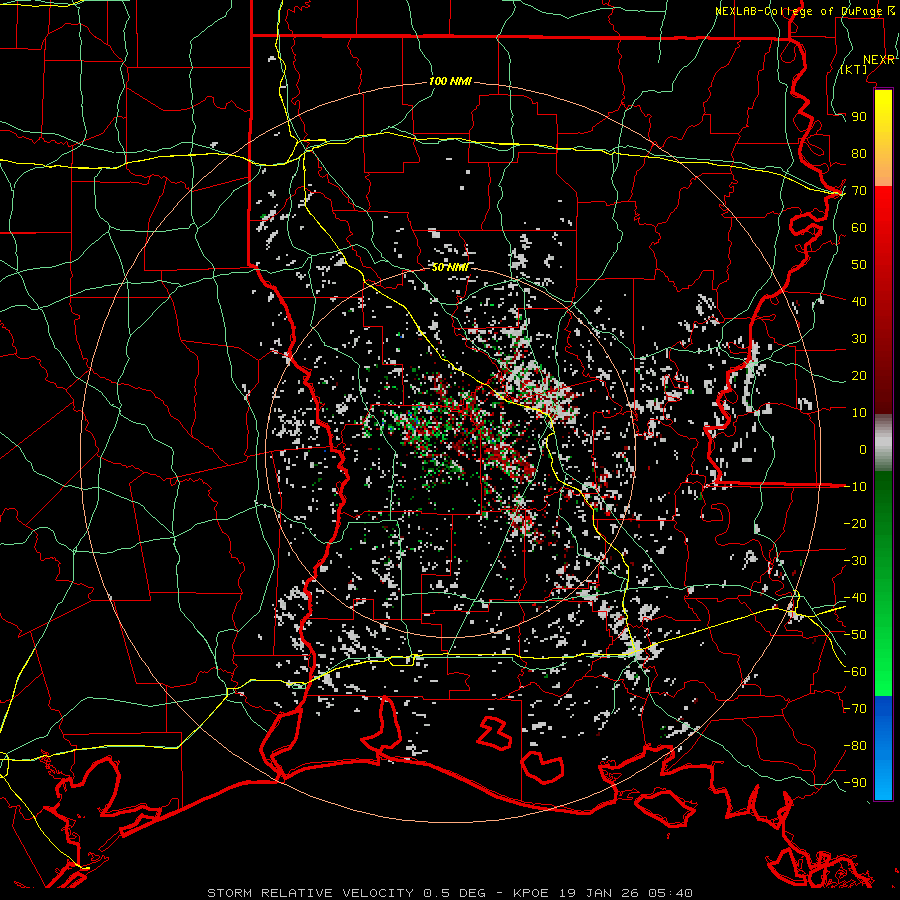Select the positive 60 legend value

859,227
